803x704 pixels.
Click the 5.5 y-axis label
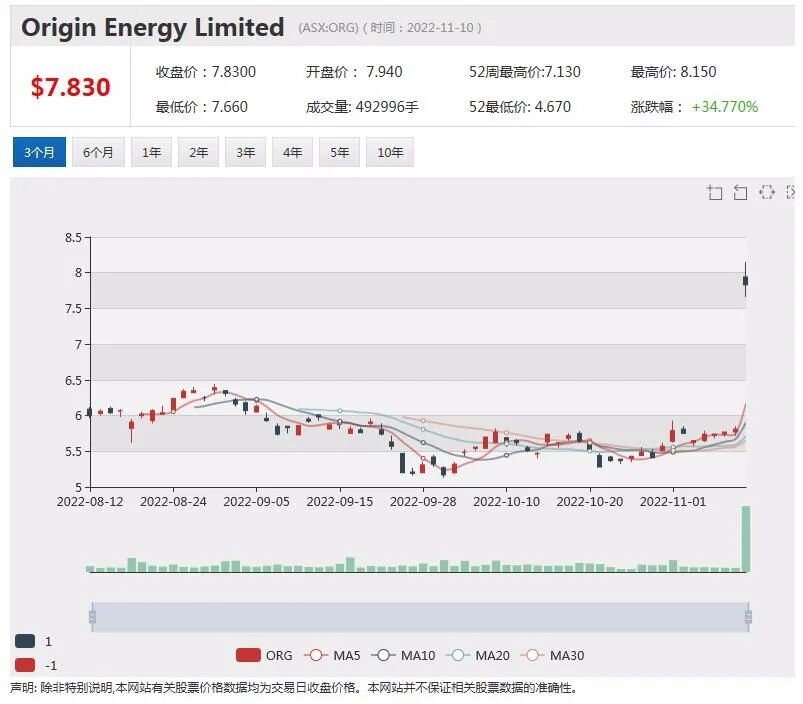pyautogui.click(x=73, y=452)
